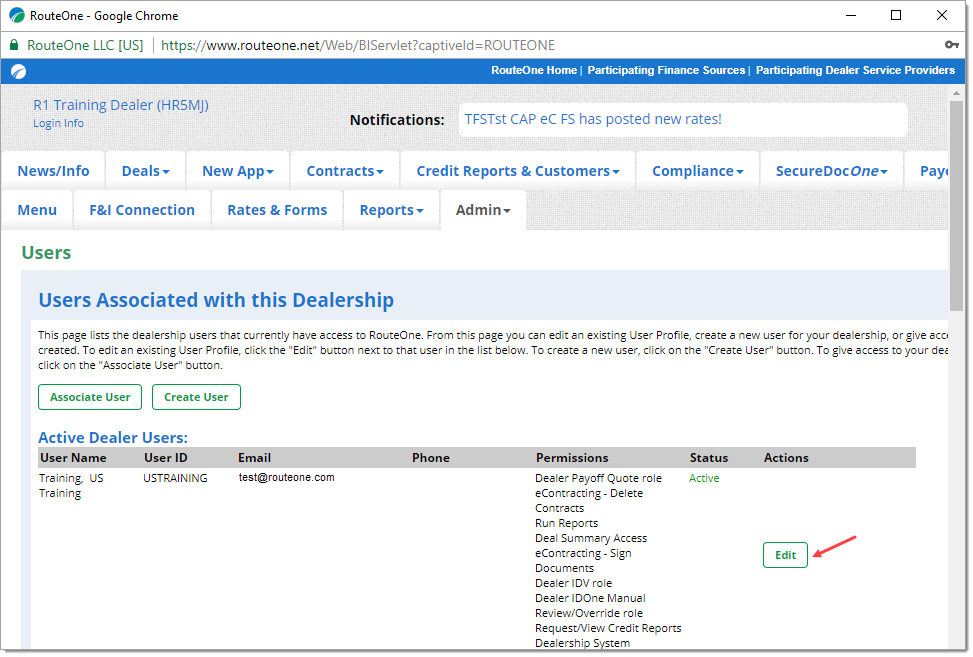This screenshot has height=657, width=973.
Task: Click the Create User button
Action: click(x=196, y=397)
